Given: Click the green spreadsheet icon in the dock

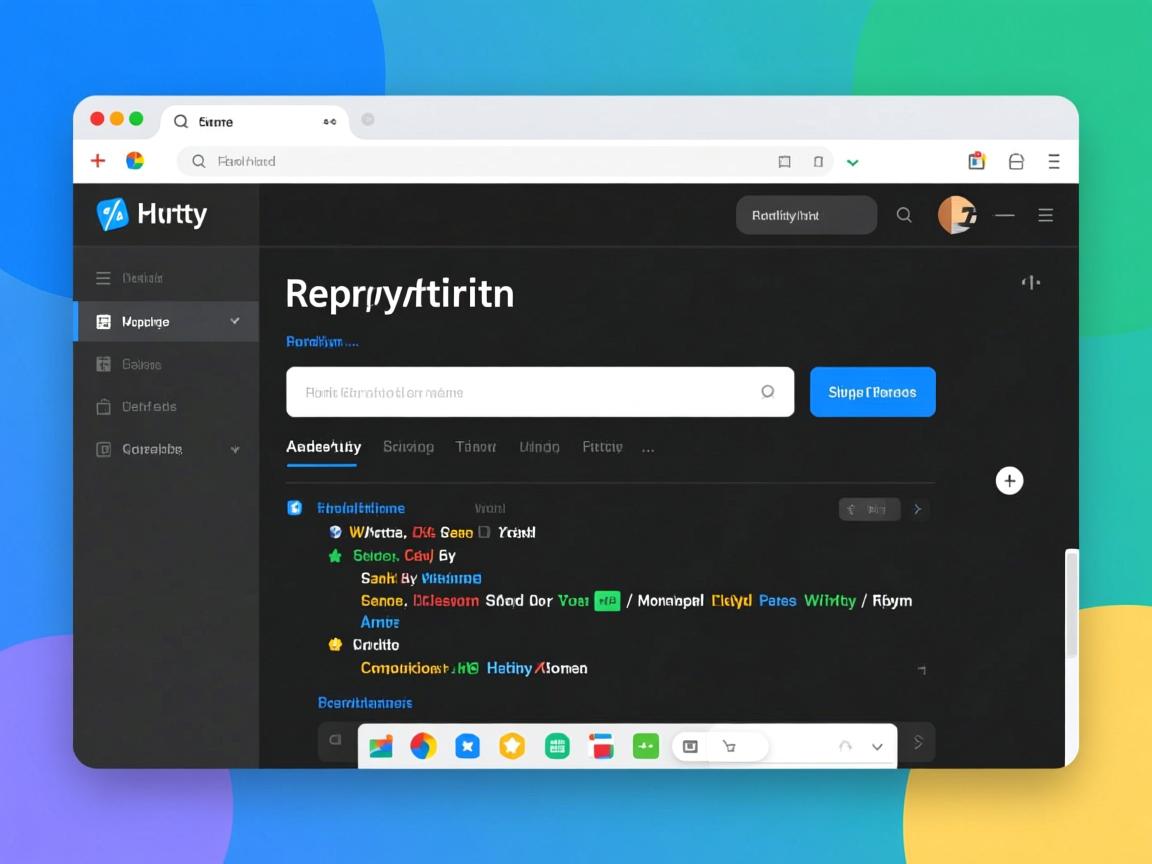Looking at the screenshot, I should 557,746.
